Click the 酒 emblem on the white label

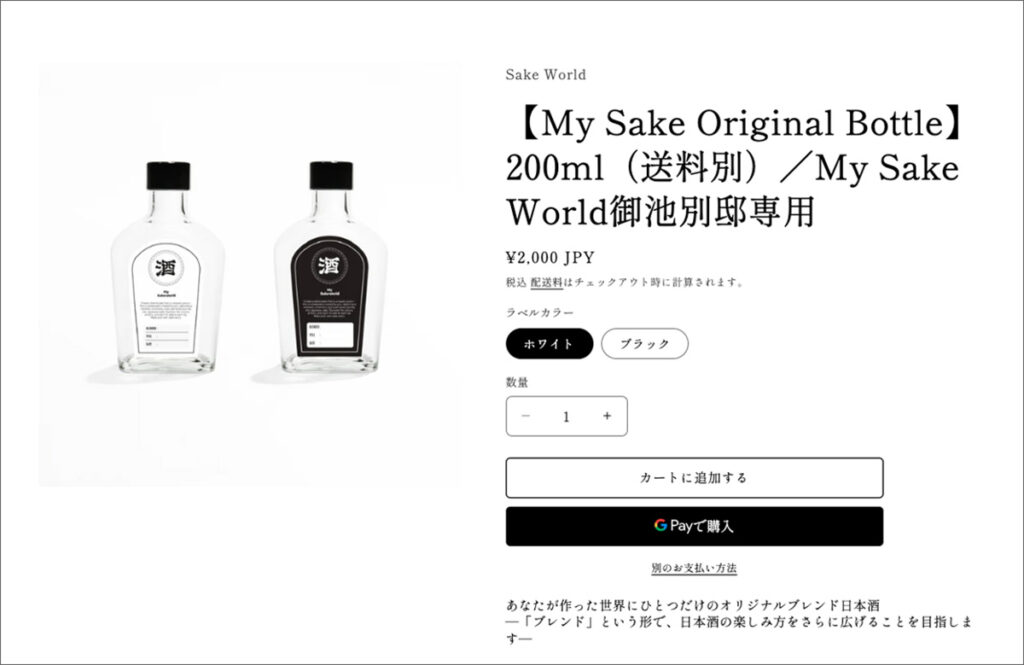pyautogui.click(x=166, y=268)
